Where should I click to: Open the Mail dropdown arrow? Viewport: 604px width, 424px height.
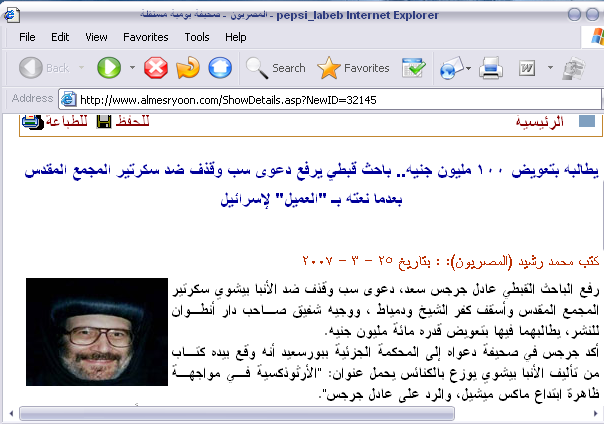point(468,68)
